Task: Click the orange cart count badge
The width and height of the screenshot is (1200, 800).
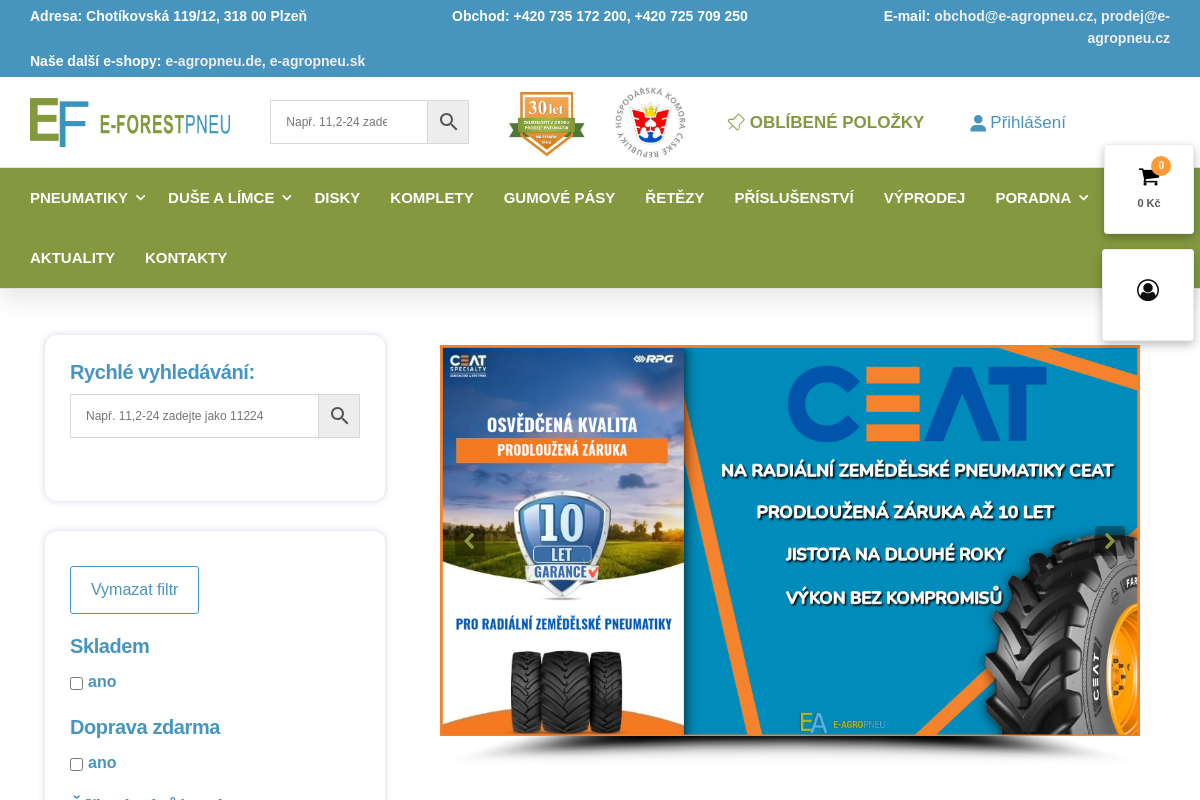Action: click(x=1160, y=166)
